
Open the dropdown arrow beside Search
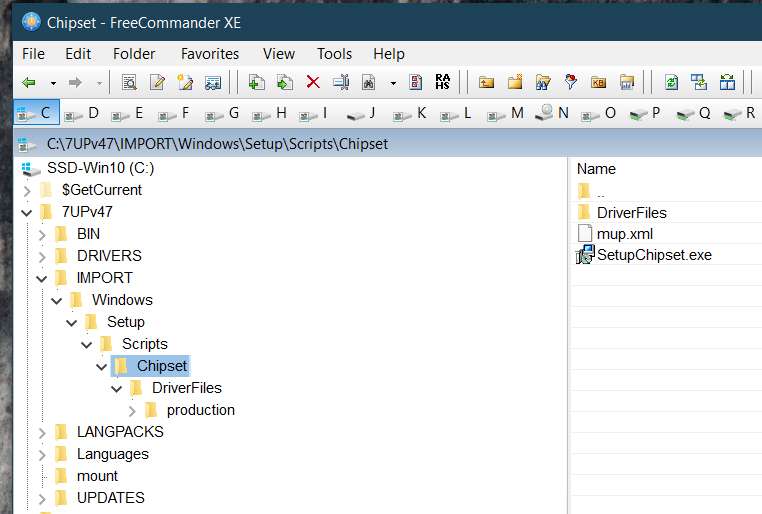point(393,83)
